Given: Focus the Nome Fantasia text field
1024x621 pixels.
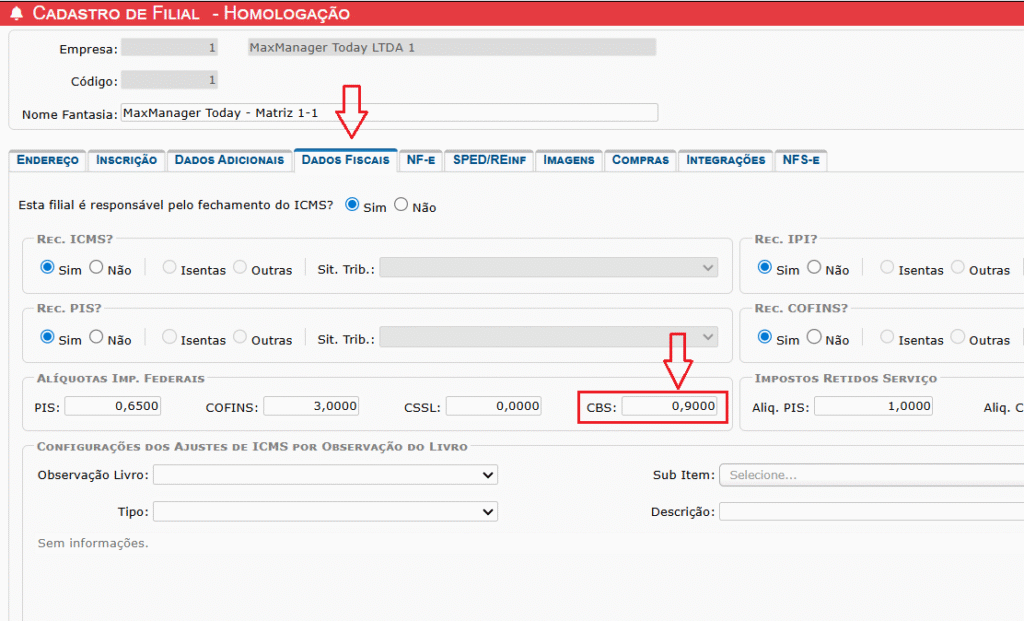Looking at the screenshot, I should pyautogui.click(x=389, y=113).
